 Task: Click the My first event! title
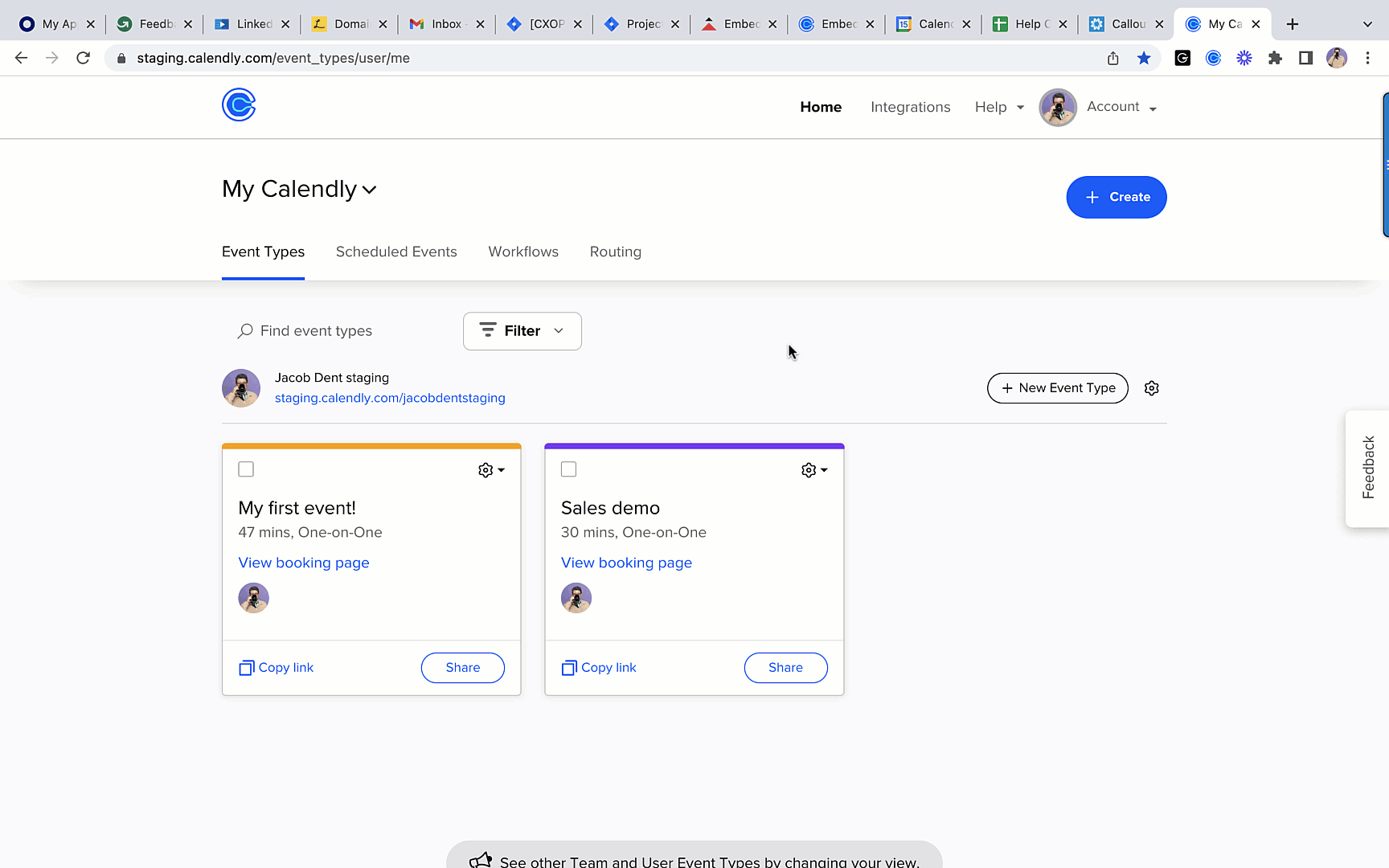point(297,508)
